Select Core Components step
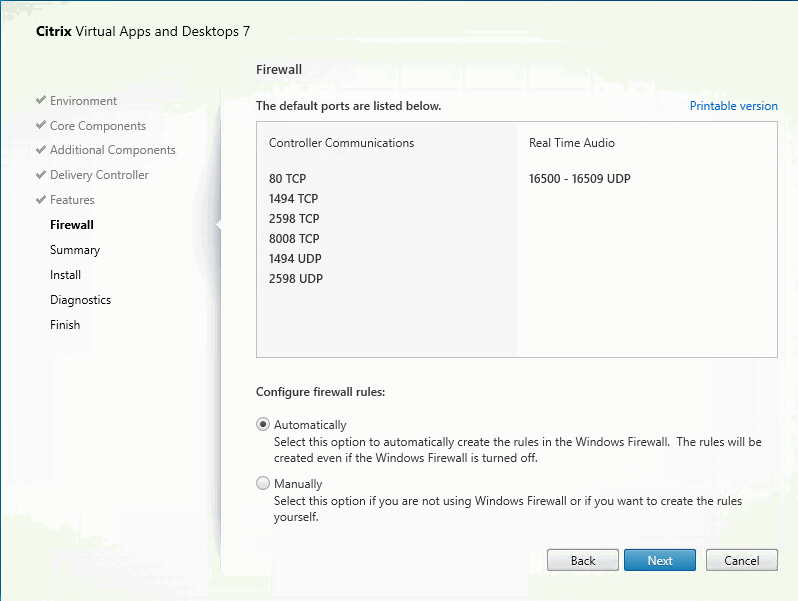 98,126
